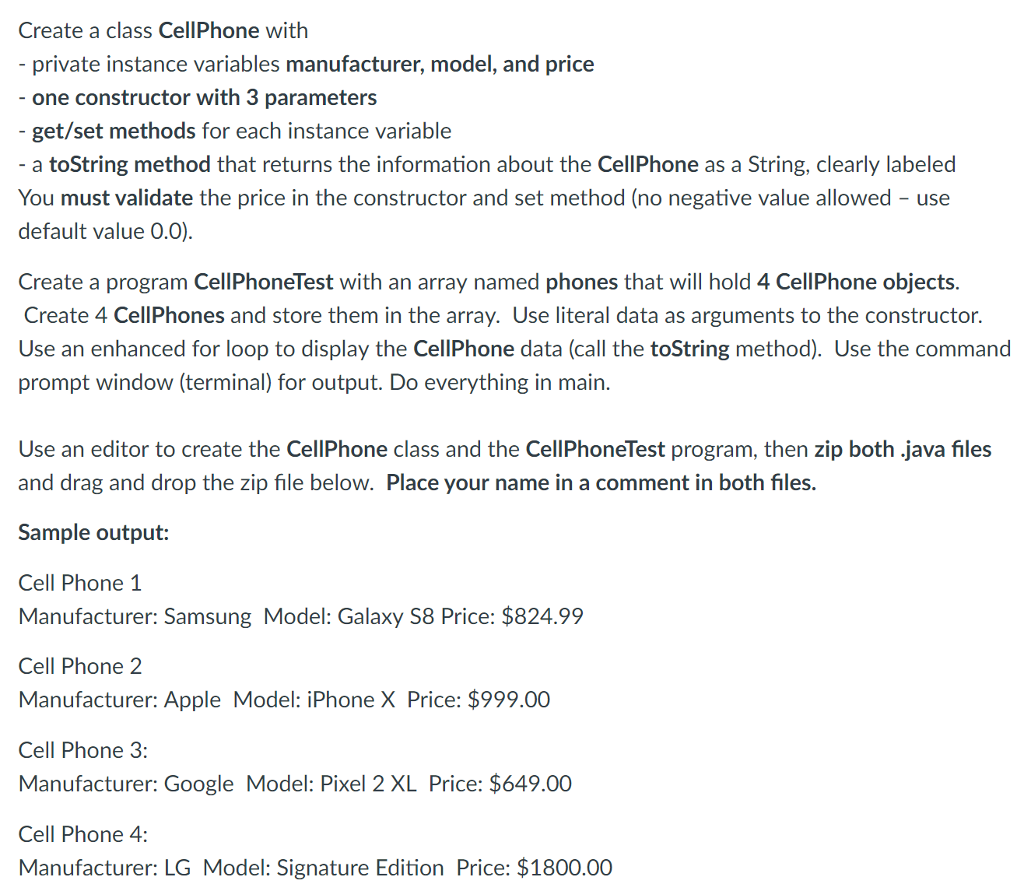Click the "Cell Phone 4:" label

[83, 834]
